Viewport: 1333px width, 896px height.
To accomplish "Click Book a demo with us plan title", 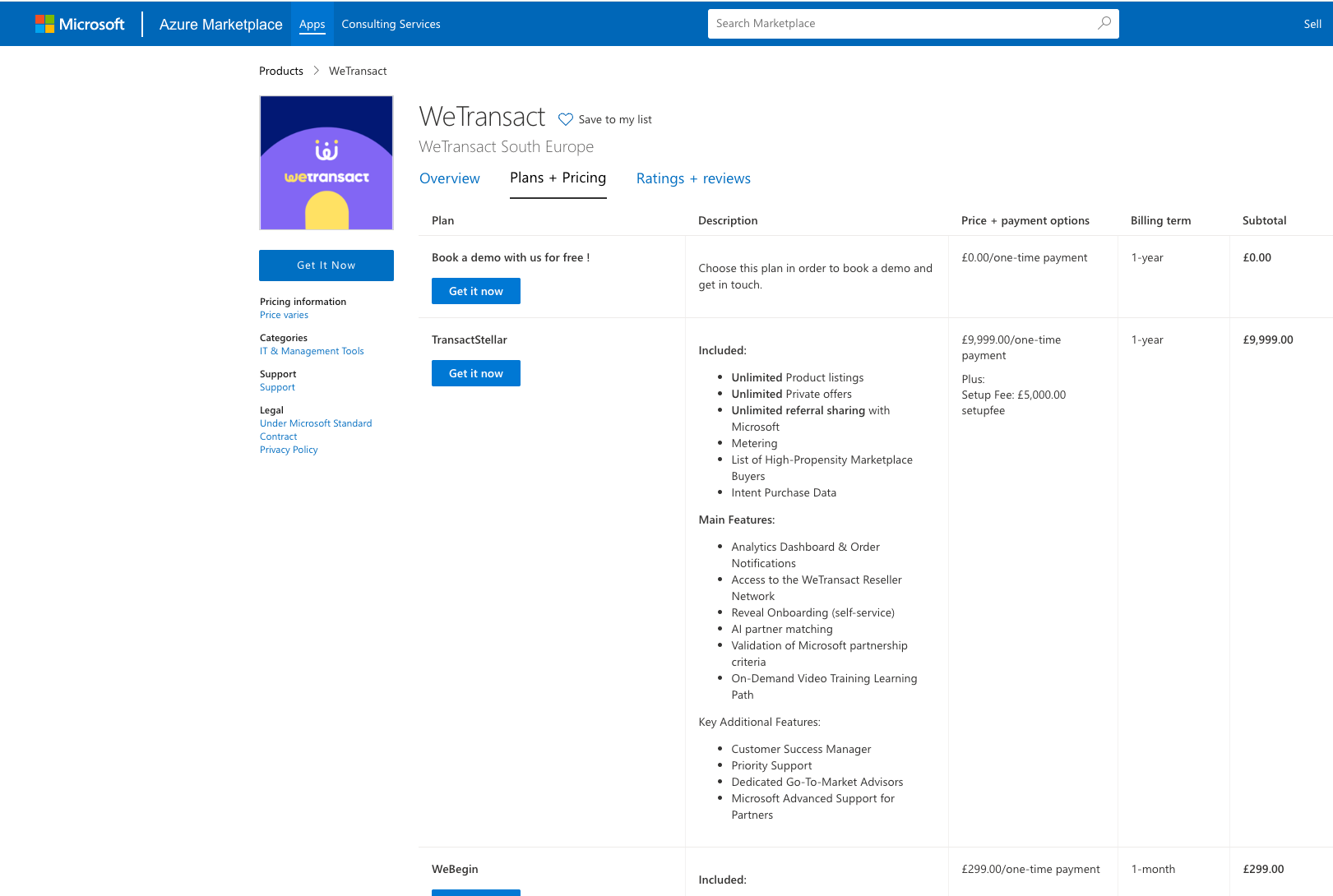I will [x=511, y=257].
